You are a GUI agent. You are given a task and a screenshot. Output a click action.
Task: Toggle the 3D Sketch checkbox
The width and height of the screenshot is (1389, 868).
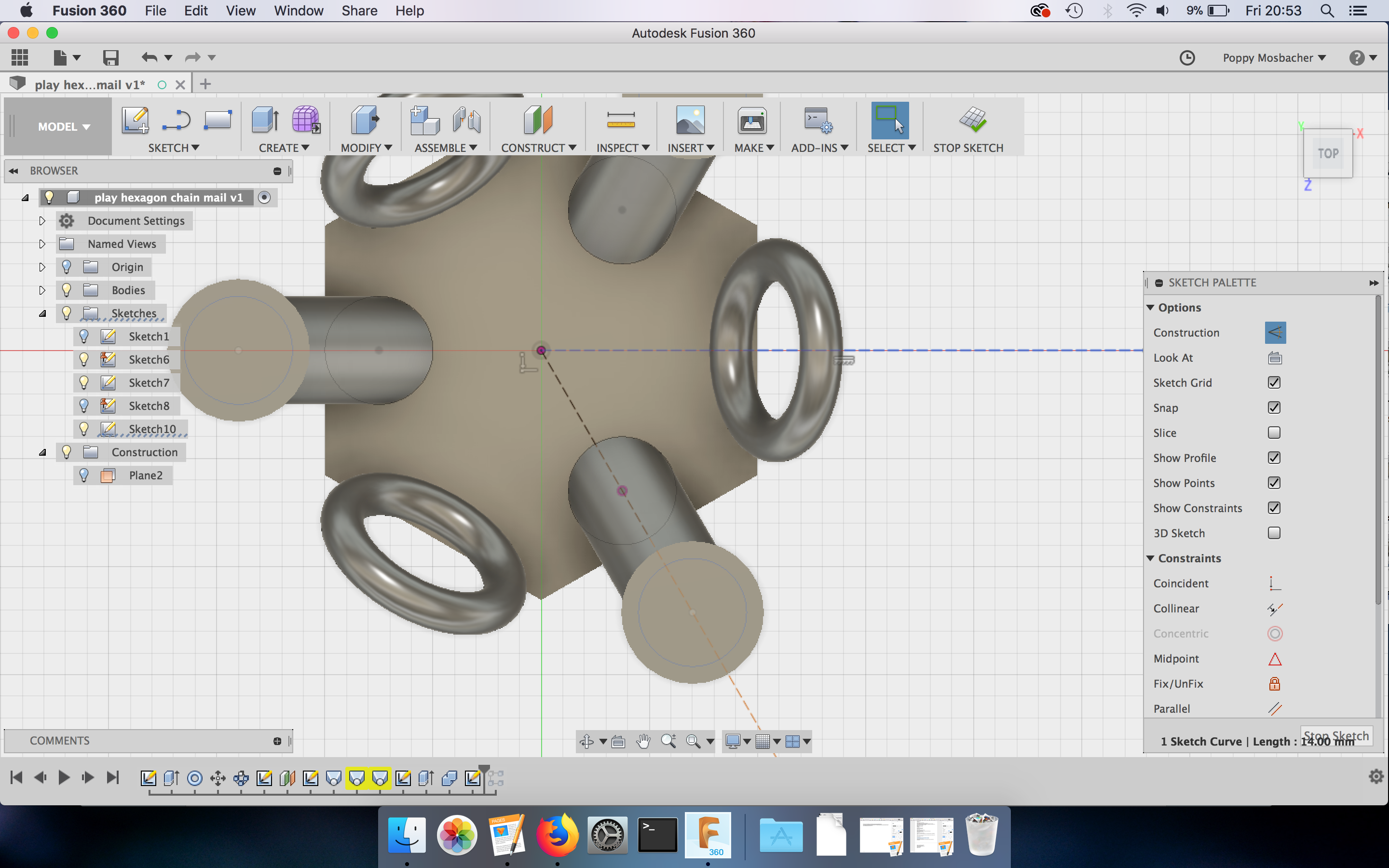coord(1274,533)
